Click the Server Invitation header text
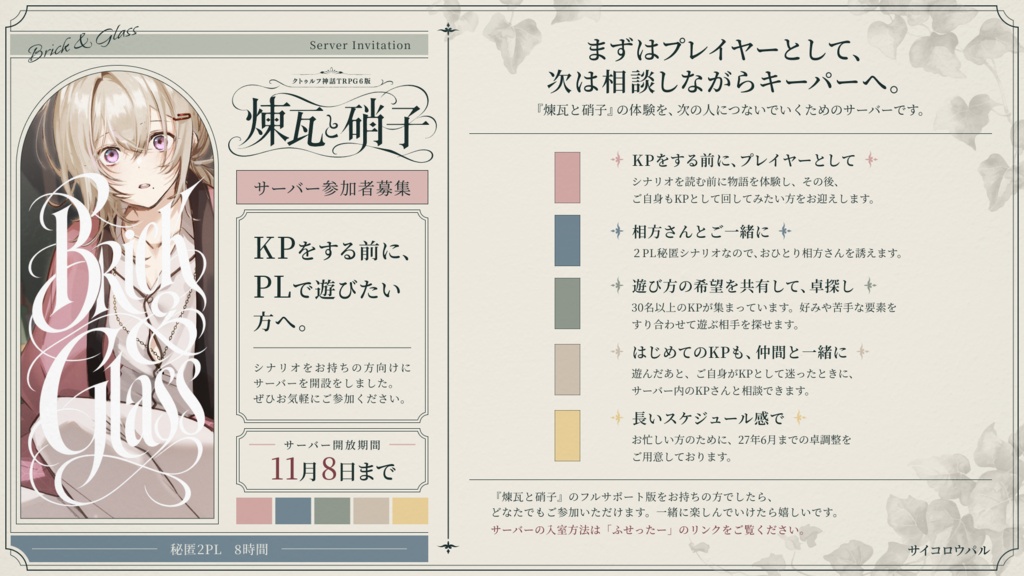 (x=360, y=45)
